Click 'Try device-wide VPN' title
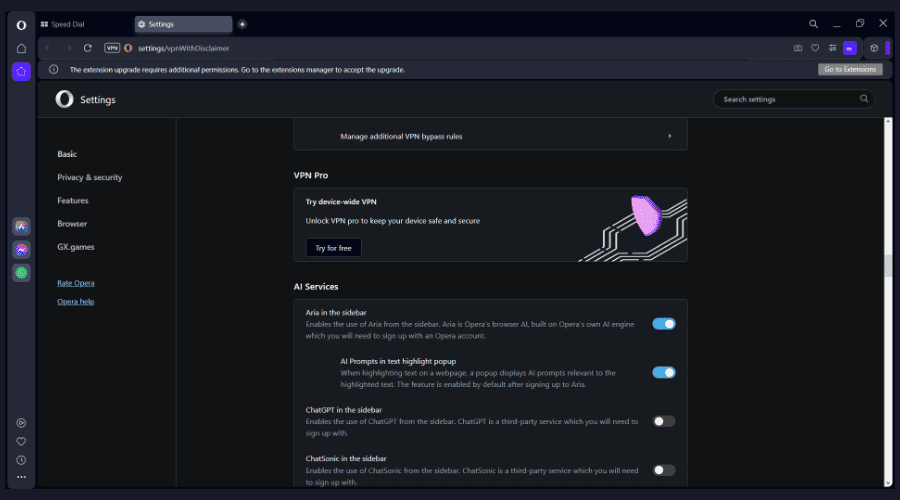900x500 pixels. click(x=341, y=201)
